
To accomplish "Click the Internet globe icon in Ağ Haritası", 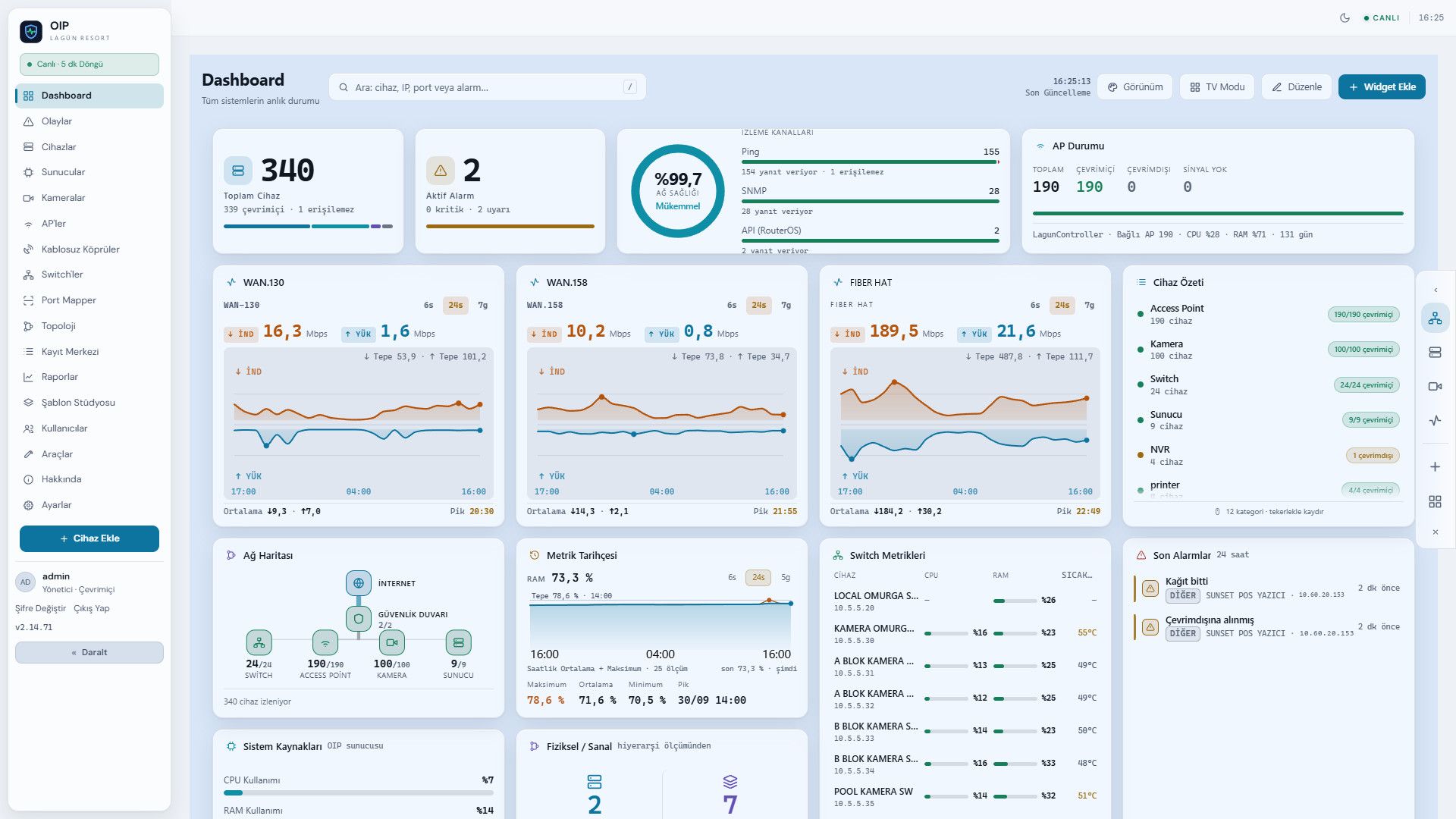I will pyautogui.click(x=359, y=583).
